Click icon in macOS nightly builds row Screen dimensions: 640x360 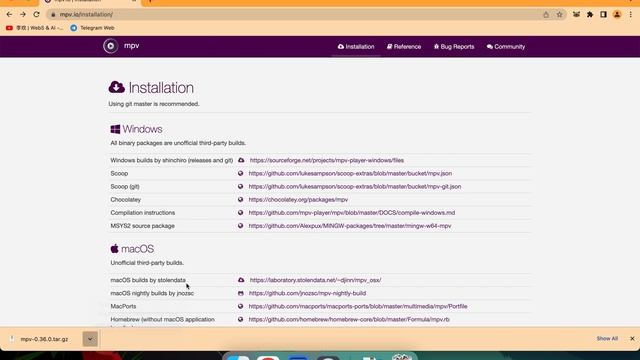(240, 293)
